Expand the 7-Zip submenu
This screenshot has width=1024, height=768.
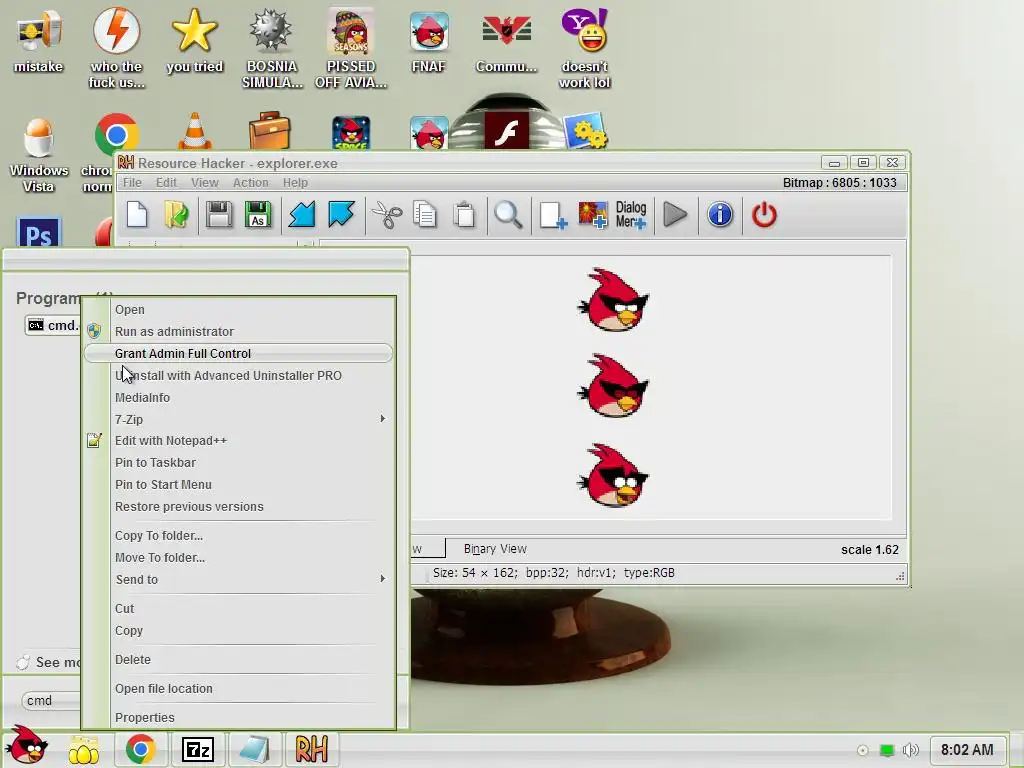(x=238, y=419)
